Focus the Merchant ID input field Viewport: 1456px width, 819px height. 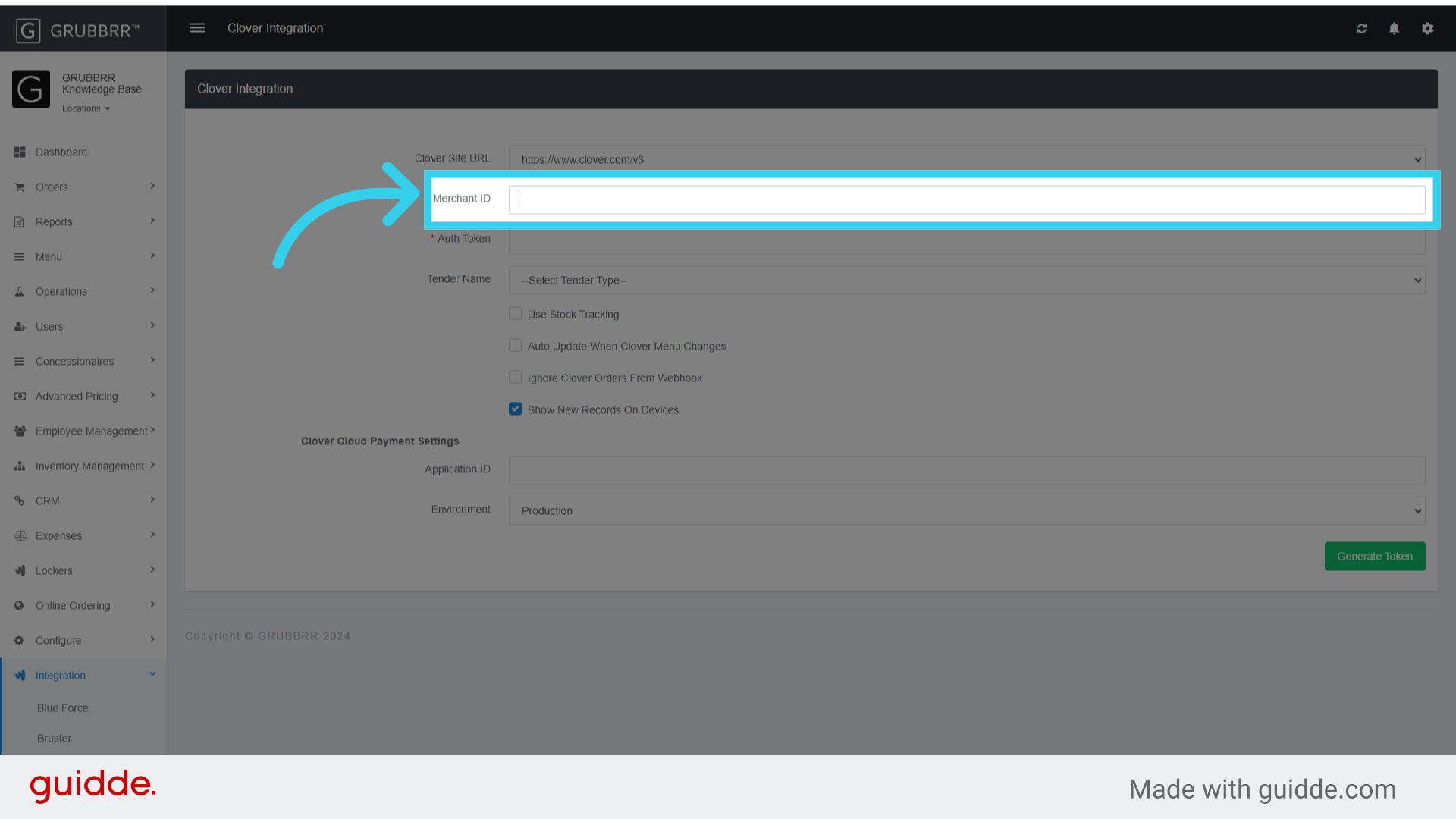pyautogui.click(x=967, y=200)
